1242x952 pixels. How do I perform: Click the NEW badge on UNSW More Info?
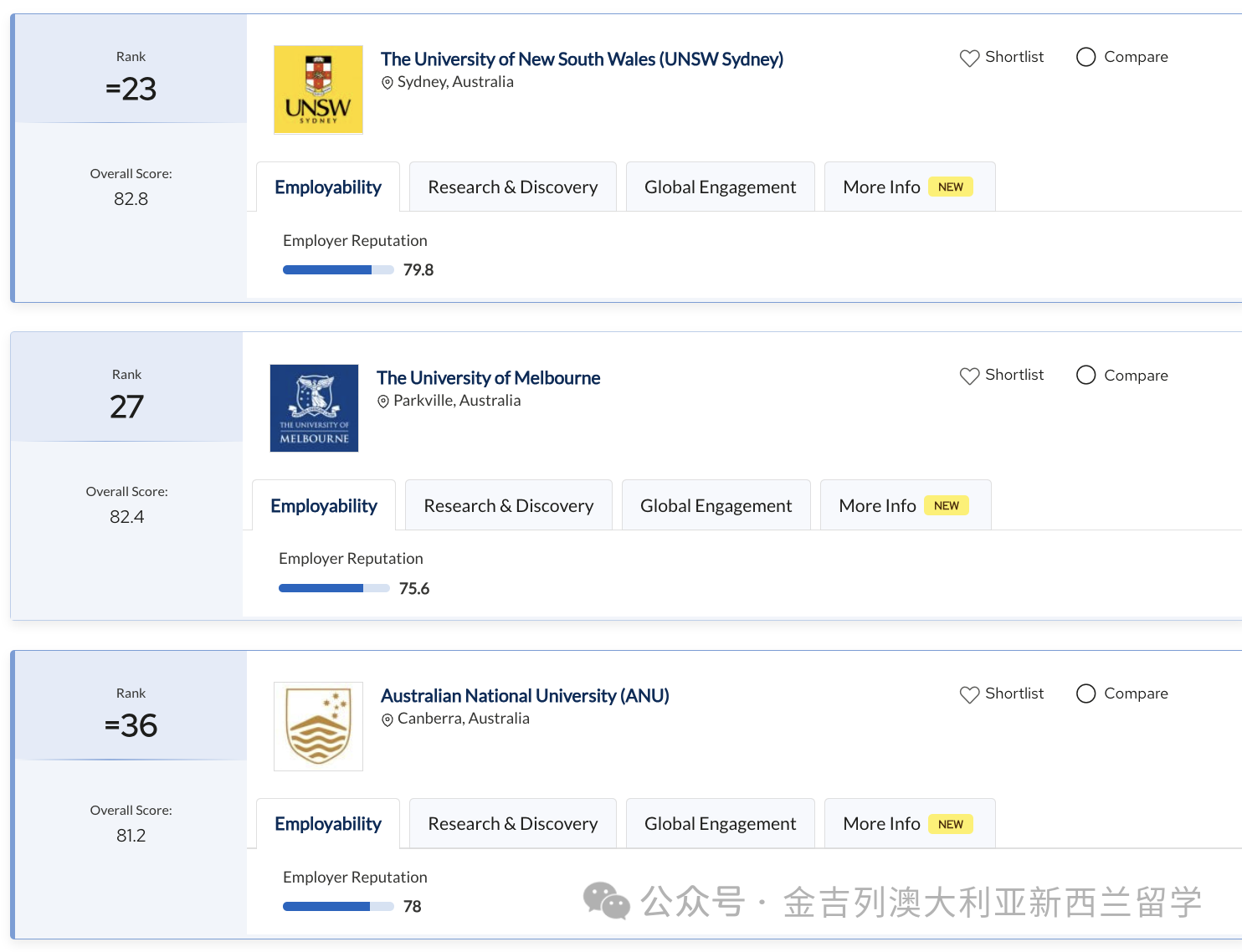tap(951, 187)
